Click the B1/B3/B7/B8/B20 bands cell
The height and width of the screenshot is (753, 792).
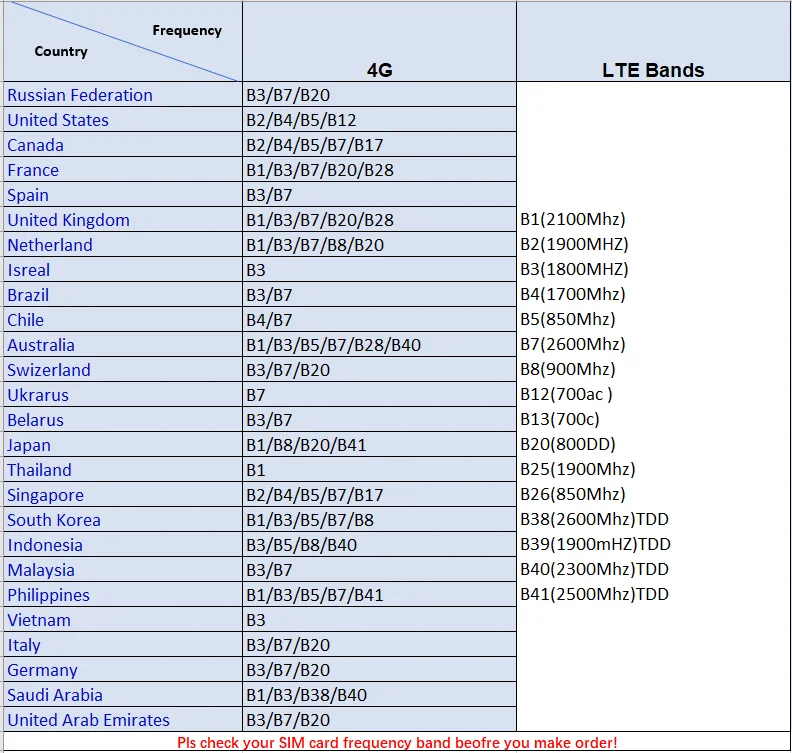point(379,244)
